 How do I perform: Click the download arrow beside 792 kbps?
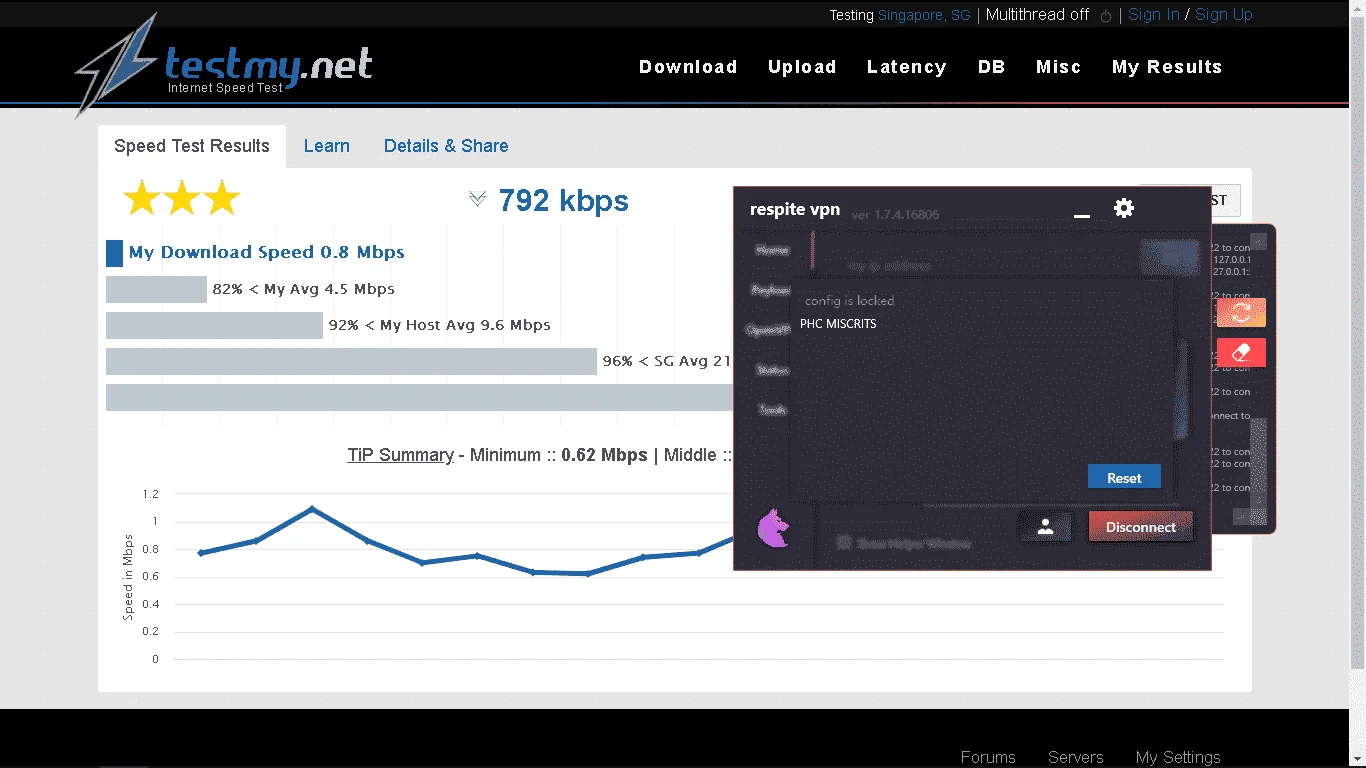477,200
